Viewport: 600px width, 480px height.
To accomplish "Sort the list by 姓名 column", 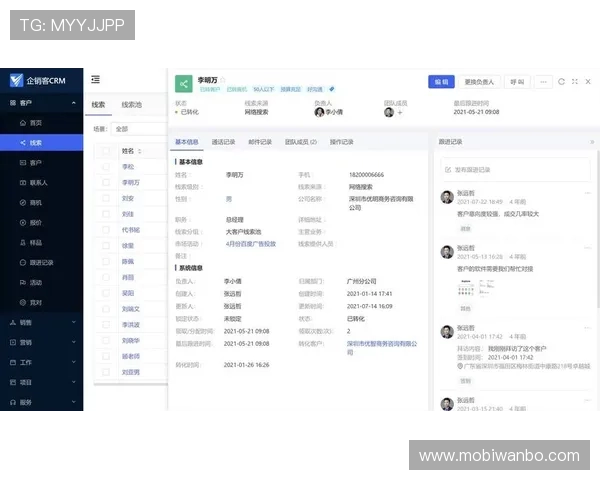I will point(140,151).
